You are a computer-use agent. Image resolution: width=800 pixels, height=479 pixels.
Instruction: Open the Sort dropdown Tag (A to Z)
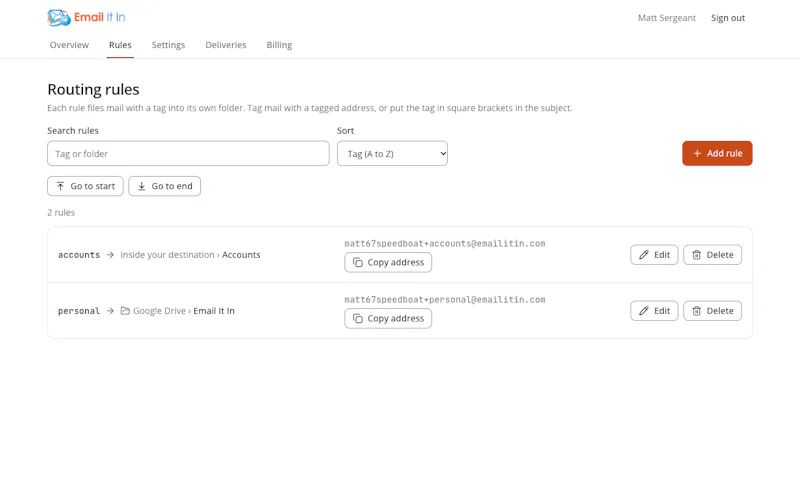(392, 154)
